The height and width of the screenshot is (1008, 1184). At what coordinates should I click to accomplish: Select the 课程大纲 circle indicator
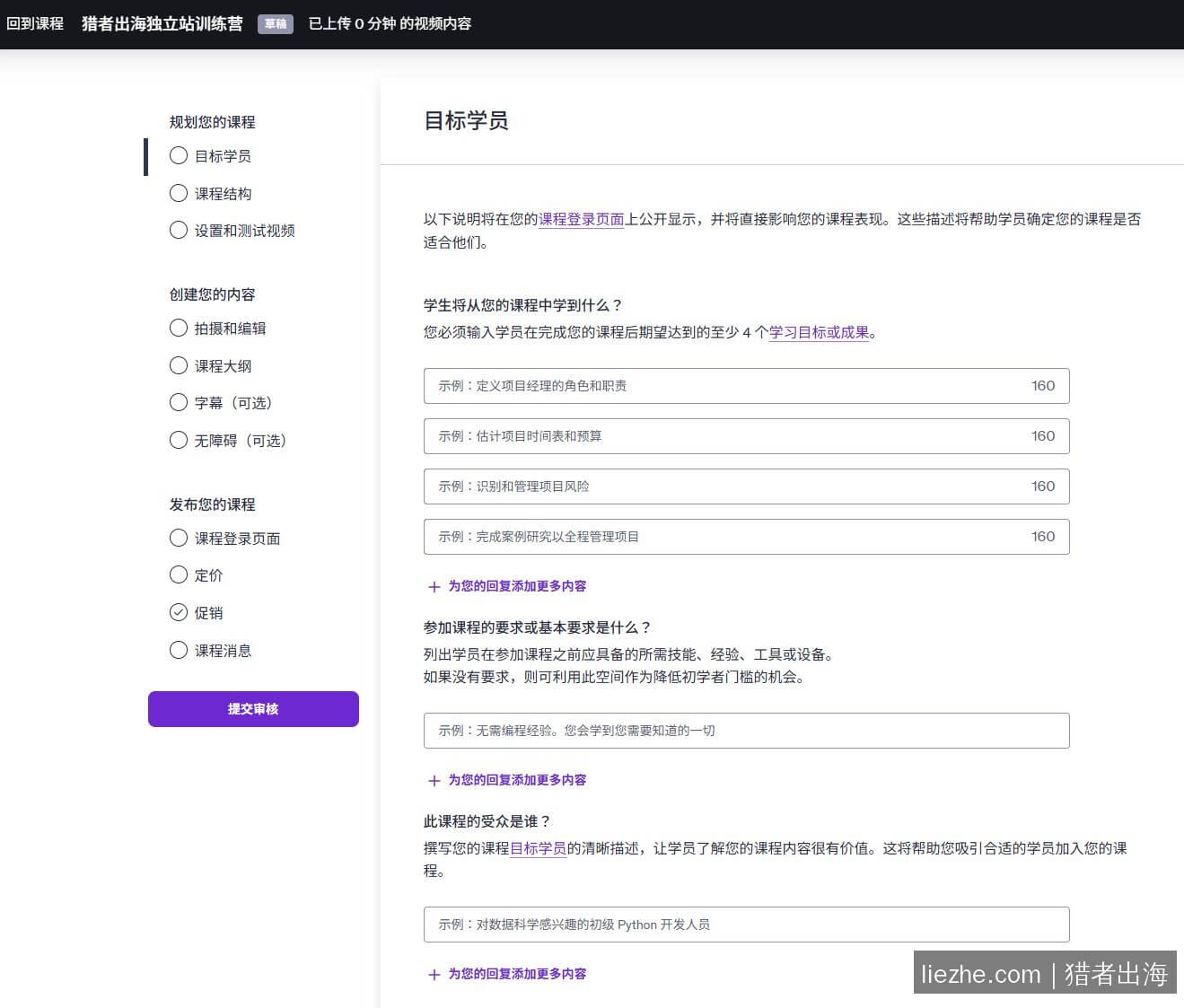coord(179,365)
